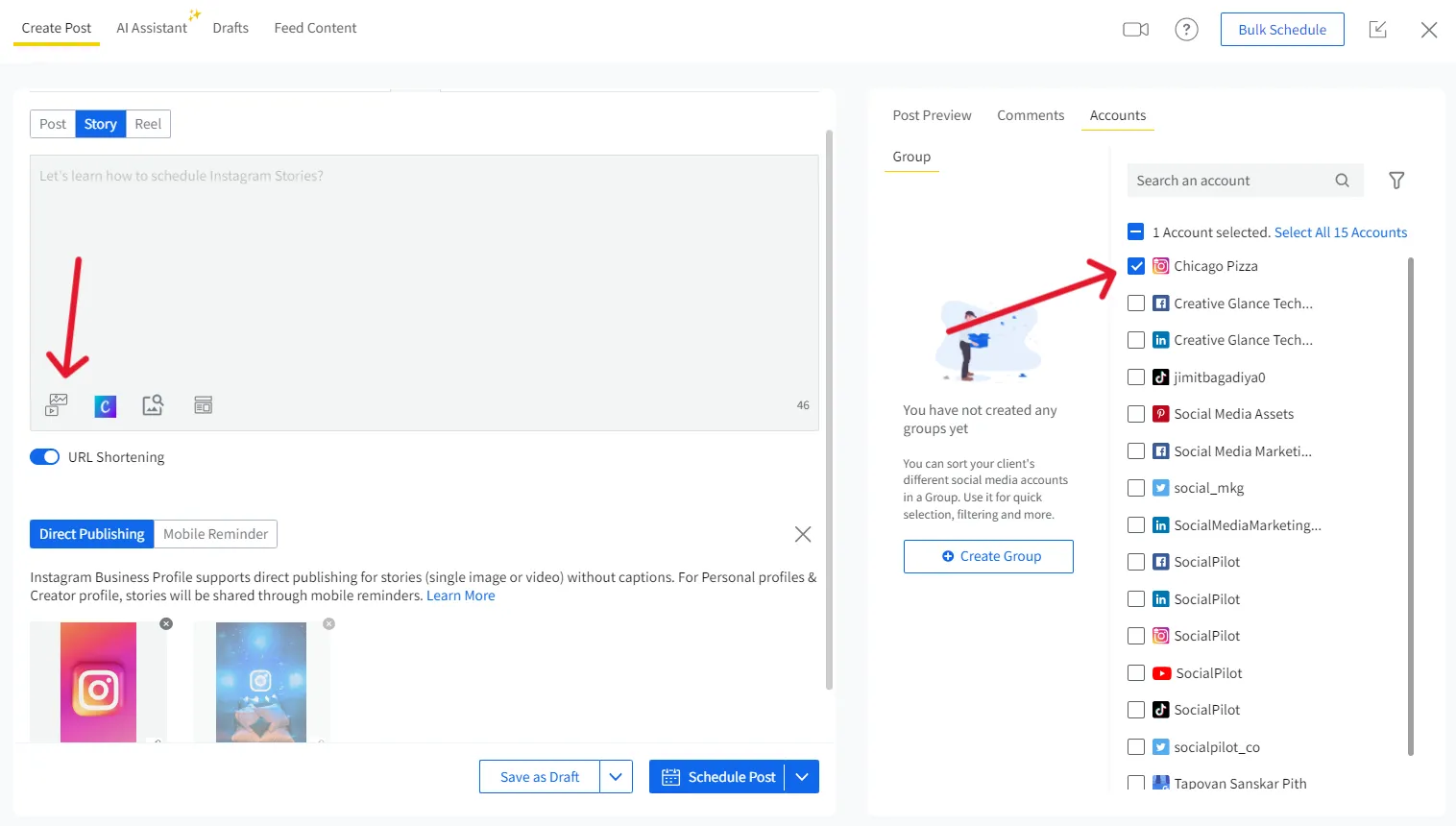Check the LinkedIn Creative Glance Tech account

(x=1136, y=340)
